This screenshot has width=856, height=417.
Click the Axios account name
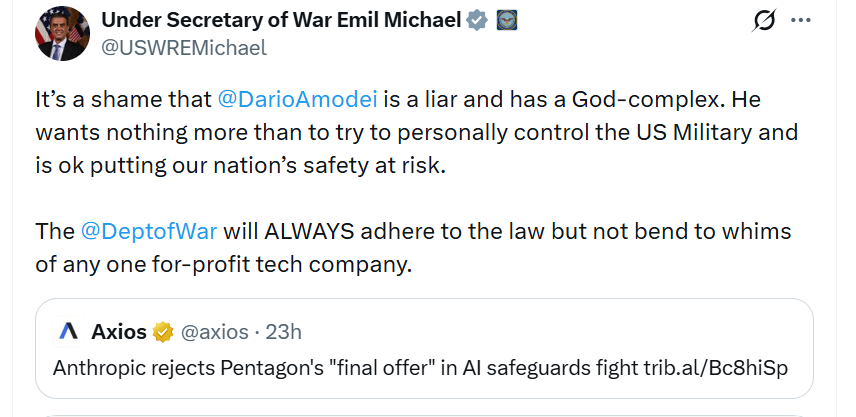click(119, 331)
